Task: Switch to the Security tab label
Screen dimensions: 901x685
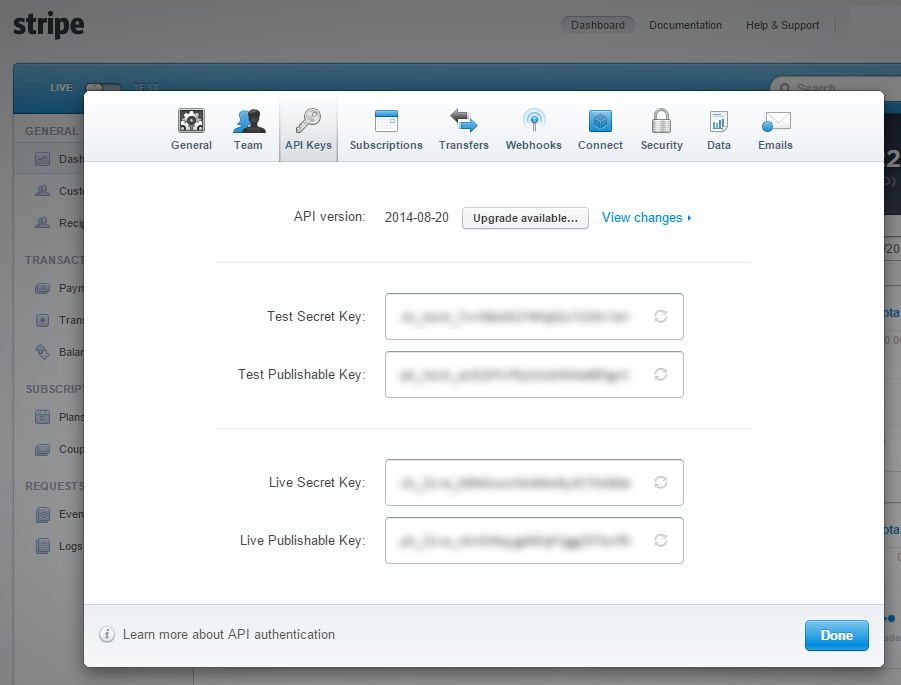Action: click(661, 145)
